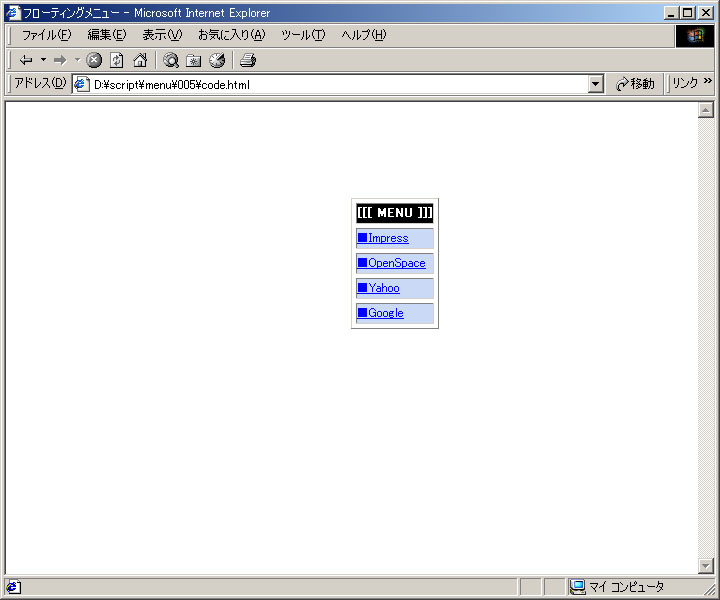
Task: Print the page with the printer icon
Action: click(248, 60)
